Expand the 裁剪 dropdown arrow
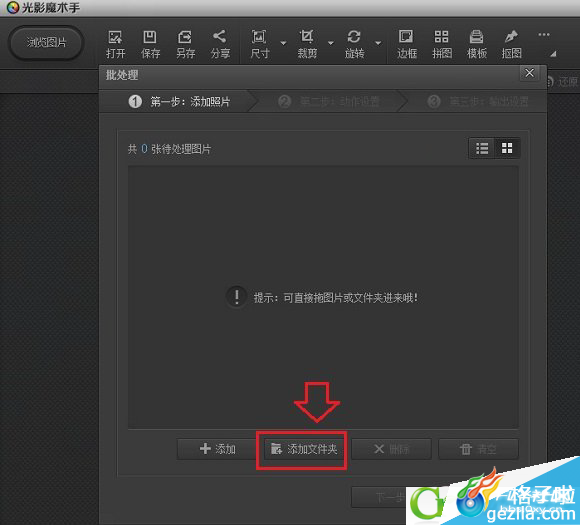Screen dimensions: 580x525 [331, 43]
